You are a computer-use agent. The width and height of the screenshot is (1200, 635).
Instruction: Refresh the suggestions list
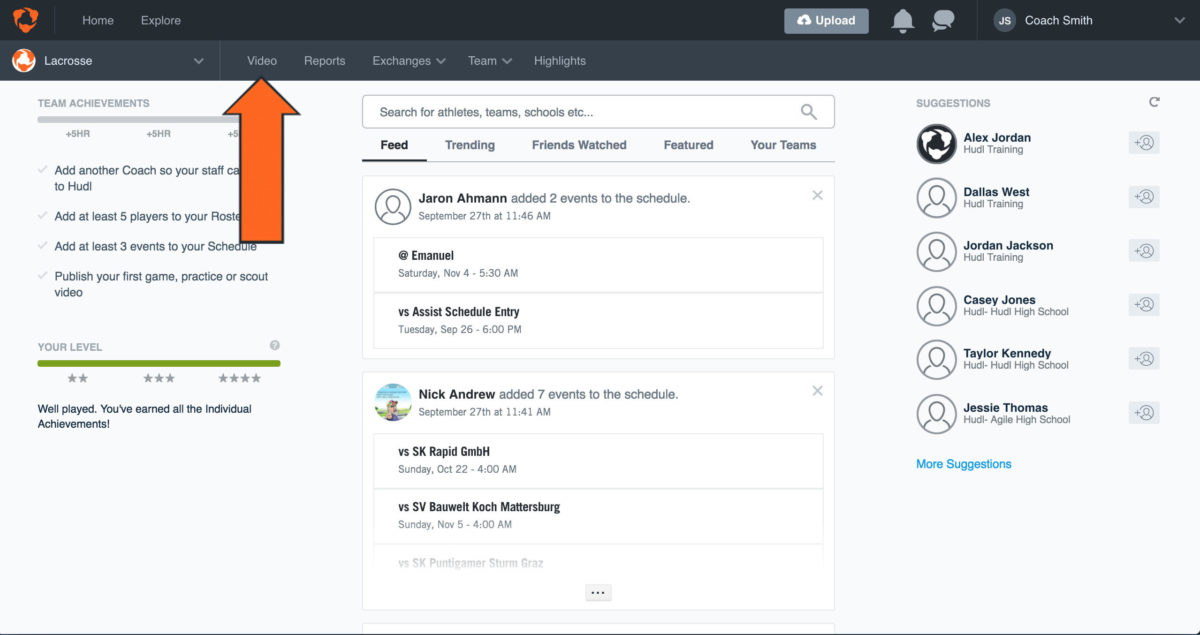pos(1154,102)
